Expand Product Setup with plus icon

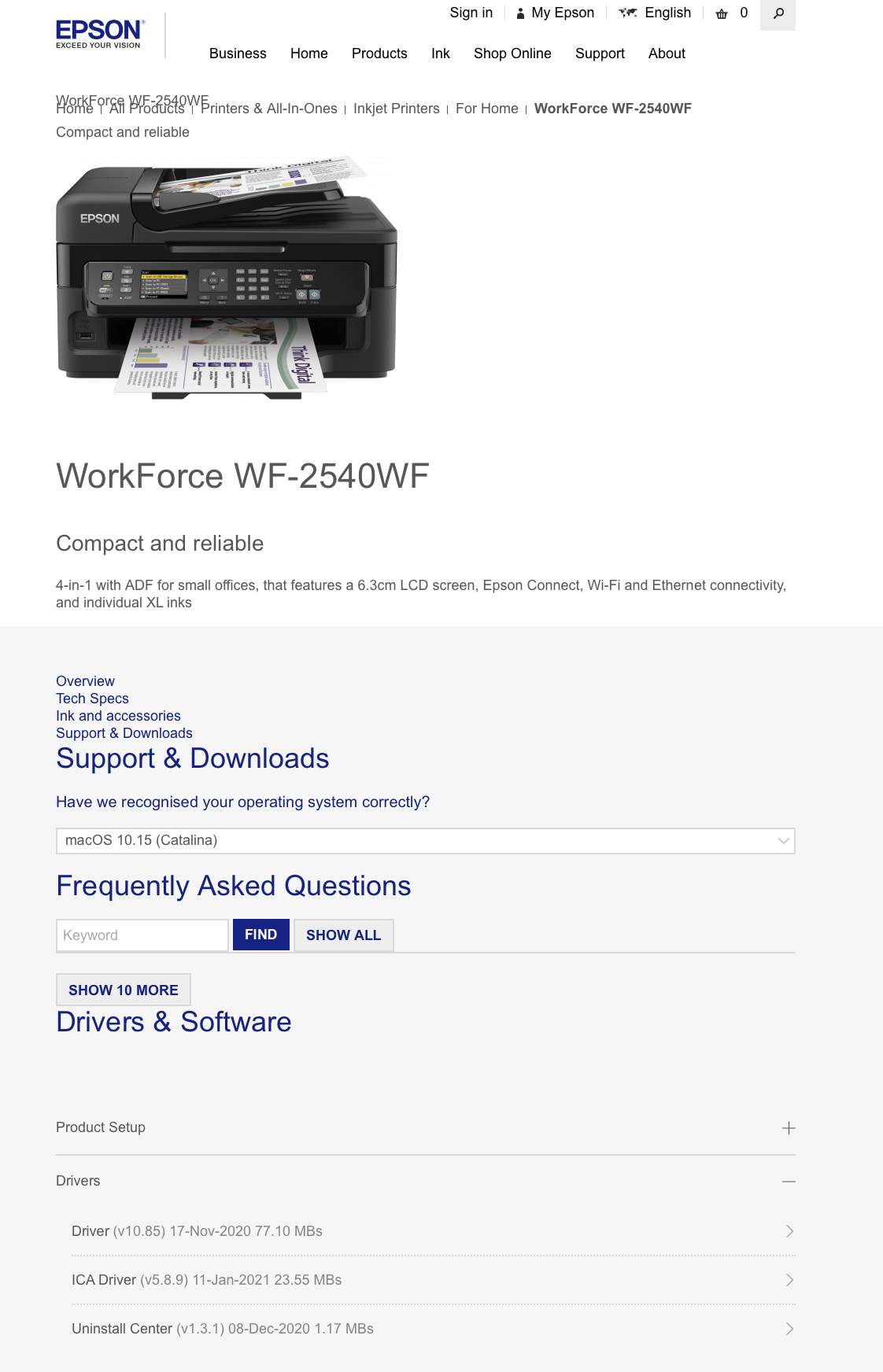coord(789,1128)
